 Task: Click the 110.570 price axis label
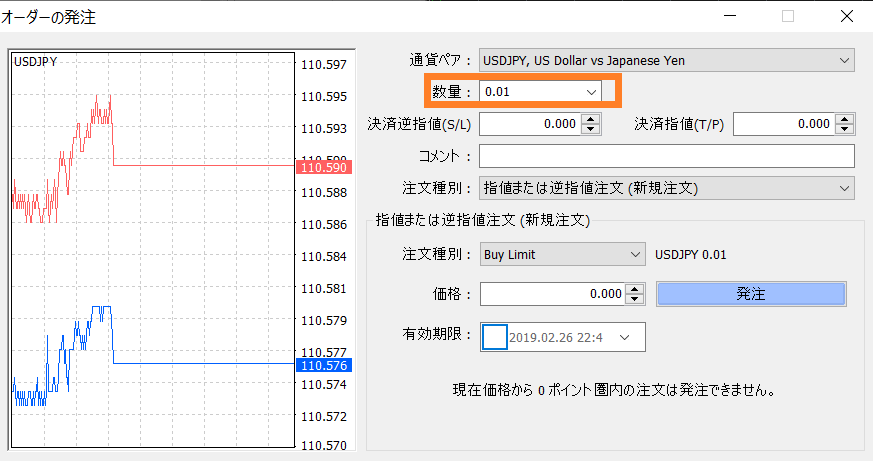(323, 445)
